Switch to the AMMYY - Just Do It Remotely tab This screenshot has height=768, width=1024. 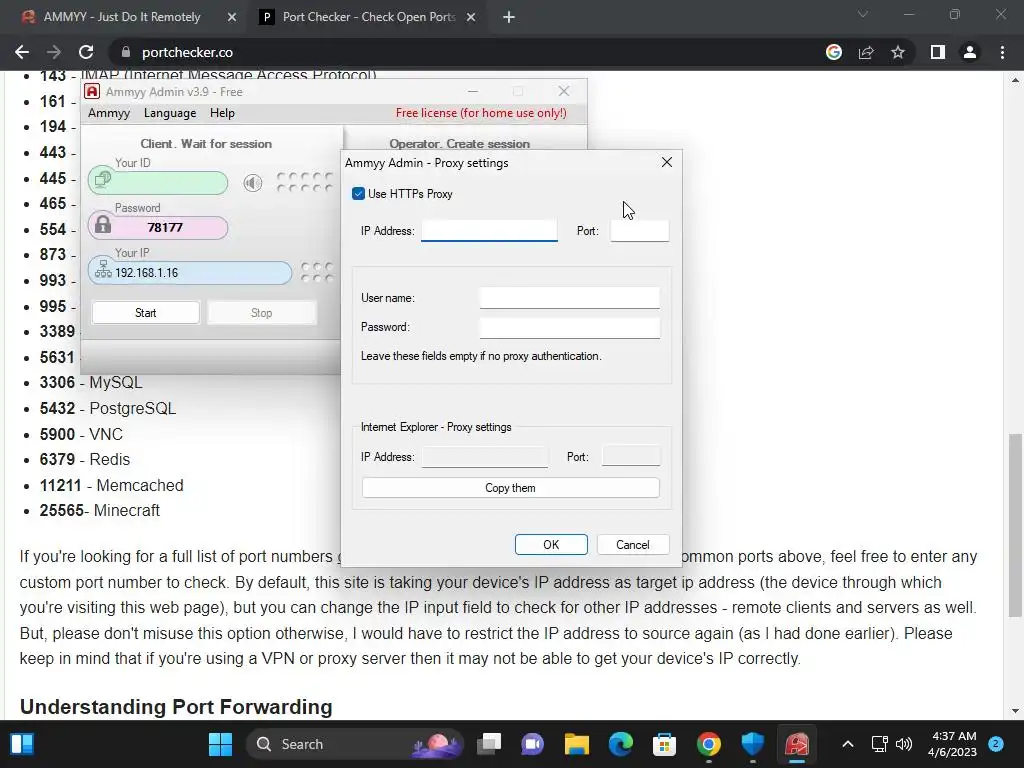coord(121,17)
